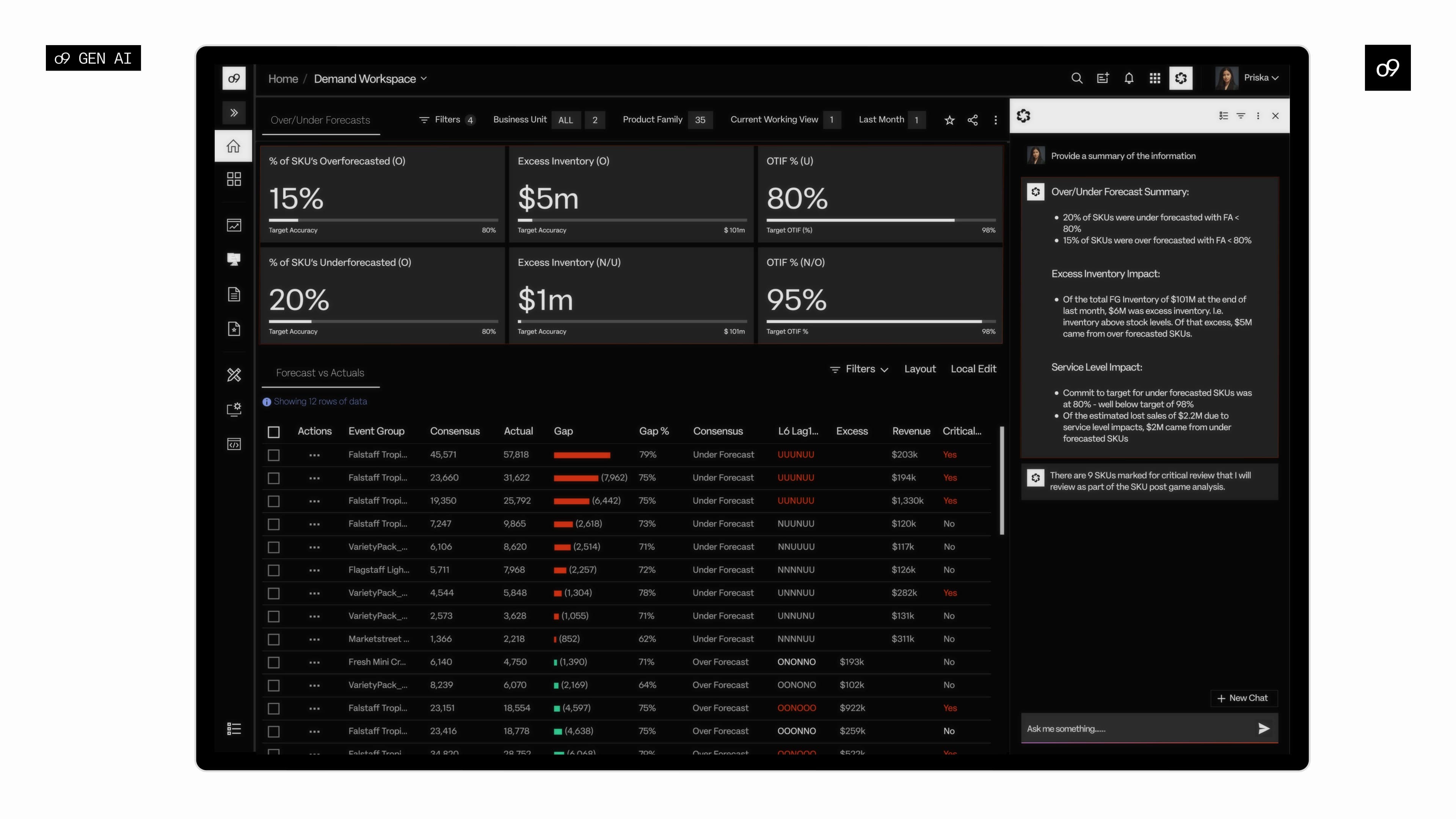Expand the sidebar with double chevron
Image resolution: width=1456 pixels, height=819 pixels.
234,113
